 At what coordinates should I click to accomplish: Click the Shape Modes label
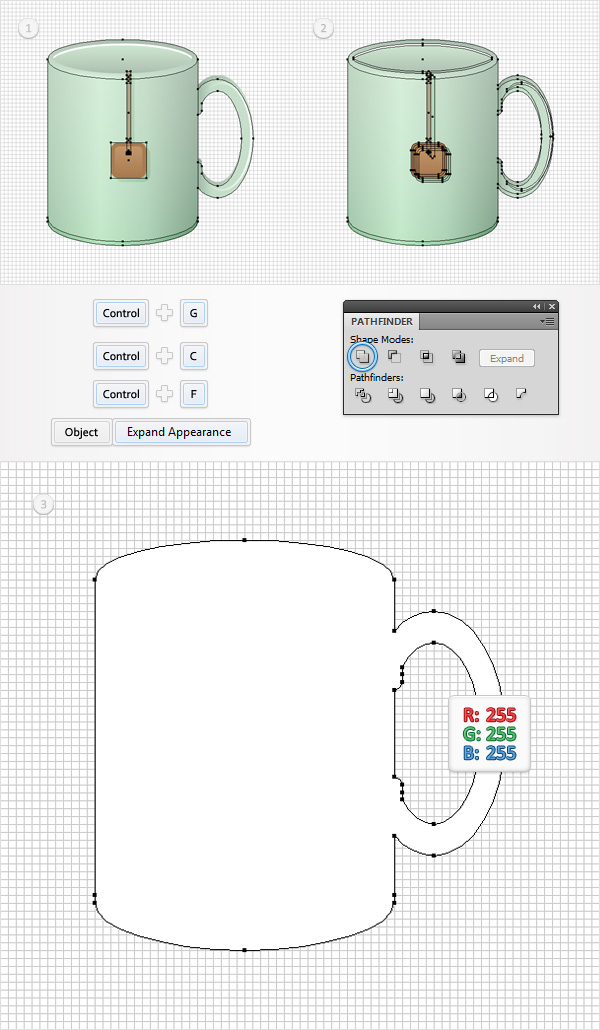click(382, 340)
